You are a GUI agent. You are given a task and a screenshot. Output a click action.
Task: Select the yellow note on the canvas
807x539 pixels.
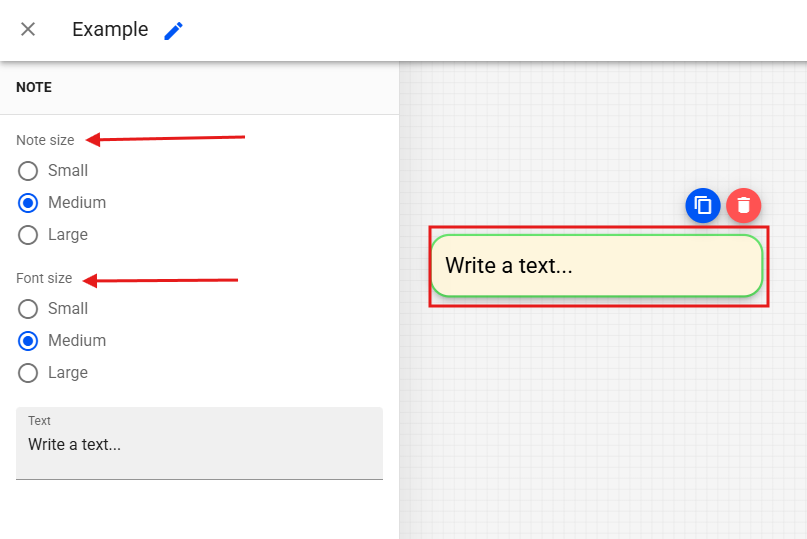[597, 266]
